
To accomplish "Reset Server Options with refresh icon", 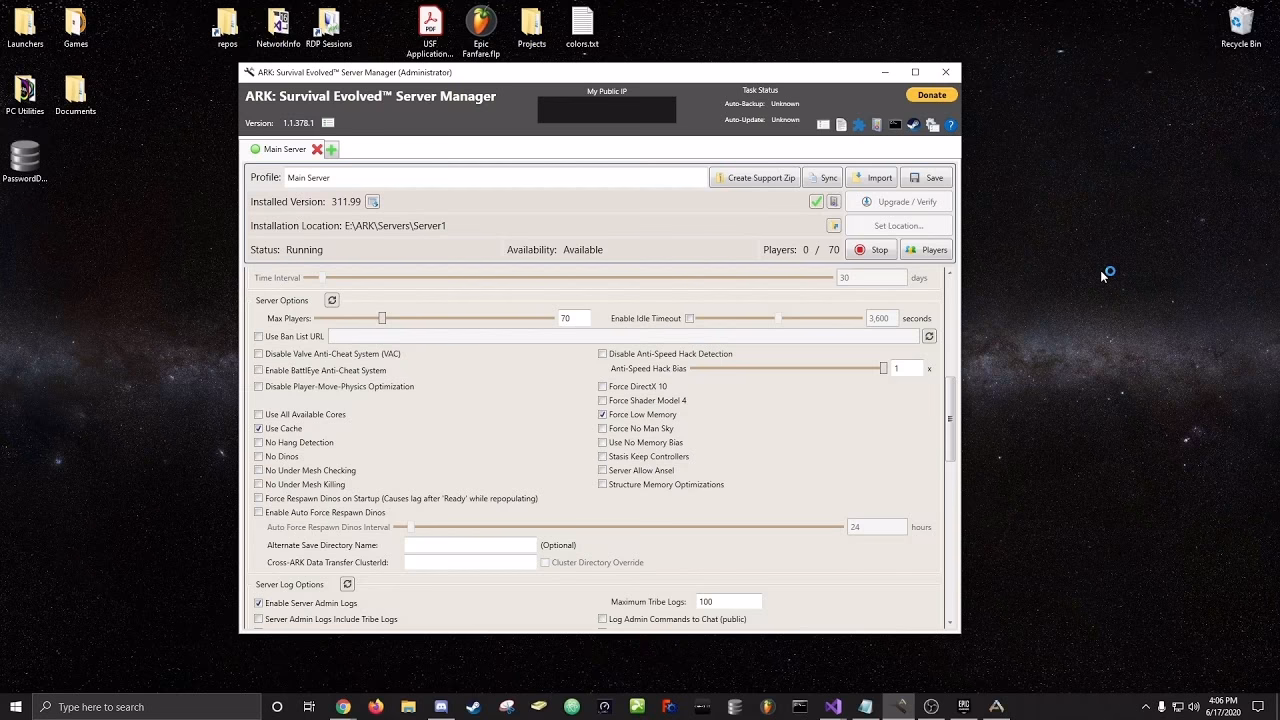I will click(332, 300).
